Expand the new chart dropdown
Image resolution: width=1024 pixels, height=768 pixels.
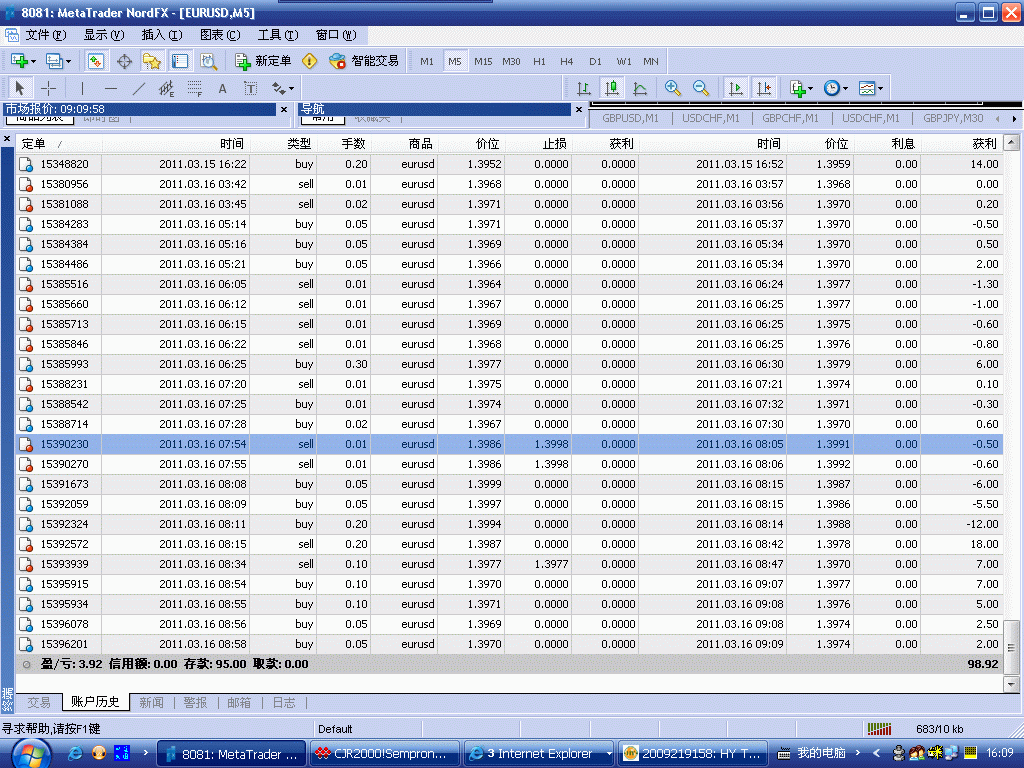tap(23, 61)
